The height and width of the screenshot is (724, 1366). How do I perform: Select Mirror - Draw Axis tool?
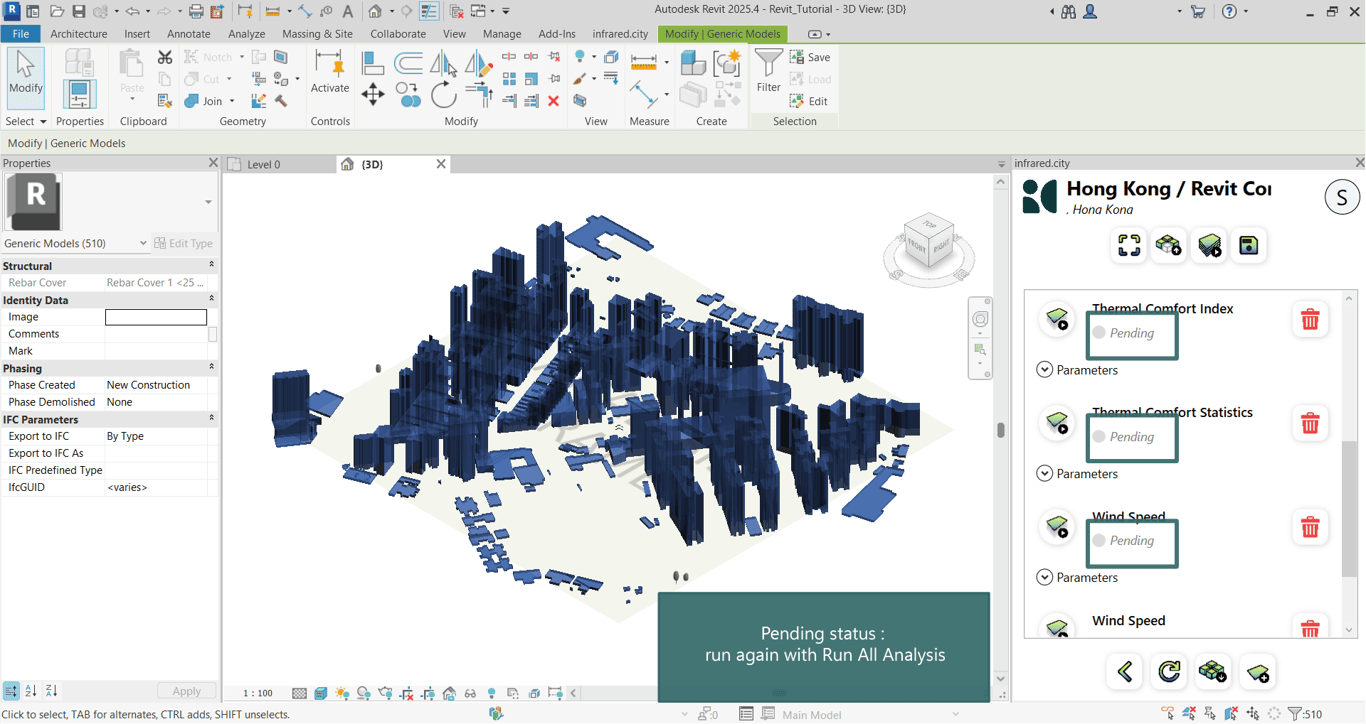[x=478, y=63]
